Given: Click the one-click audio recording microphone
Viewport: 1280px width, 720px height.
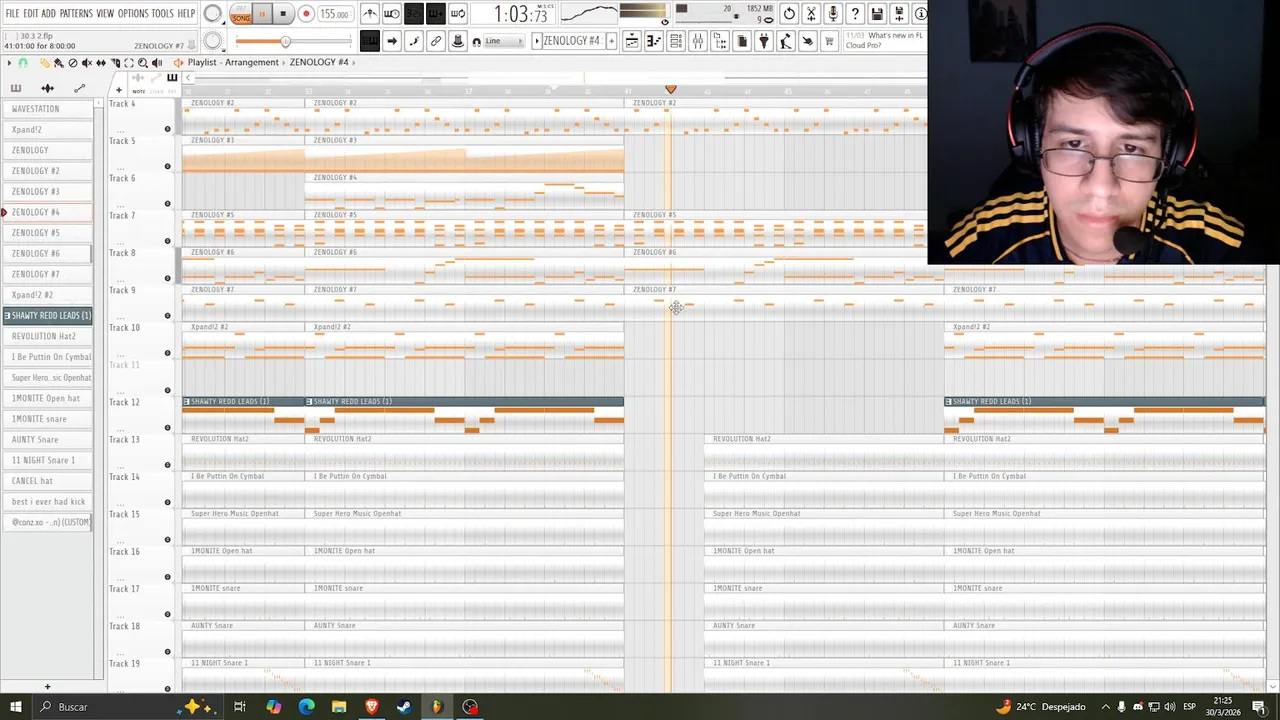Looking at the screenshot, I should (x=833, y=13).
